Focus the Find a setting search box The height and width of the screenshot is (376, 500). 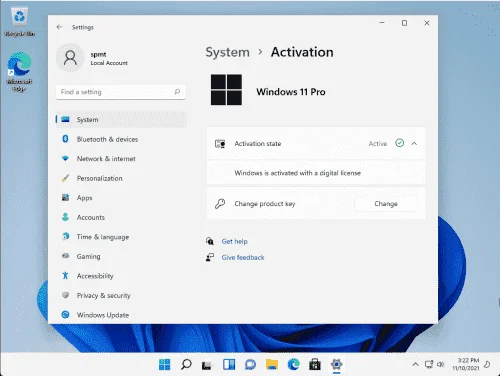click(x=121, y=92)
